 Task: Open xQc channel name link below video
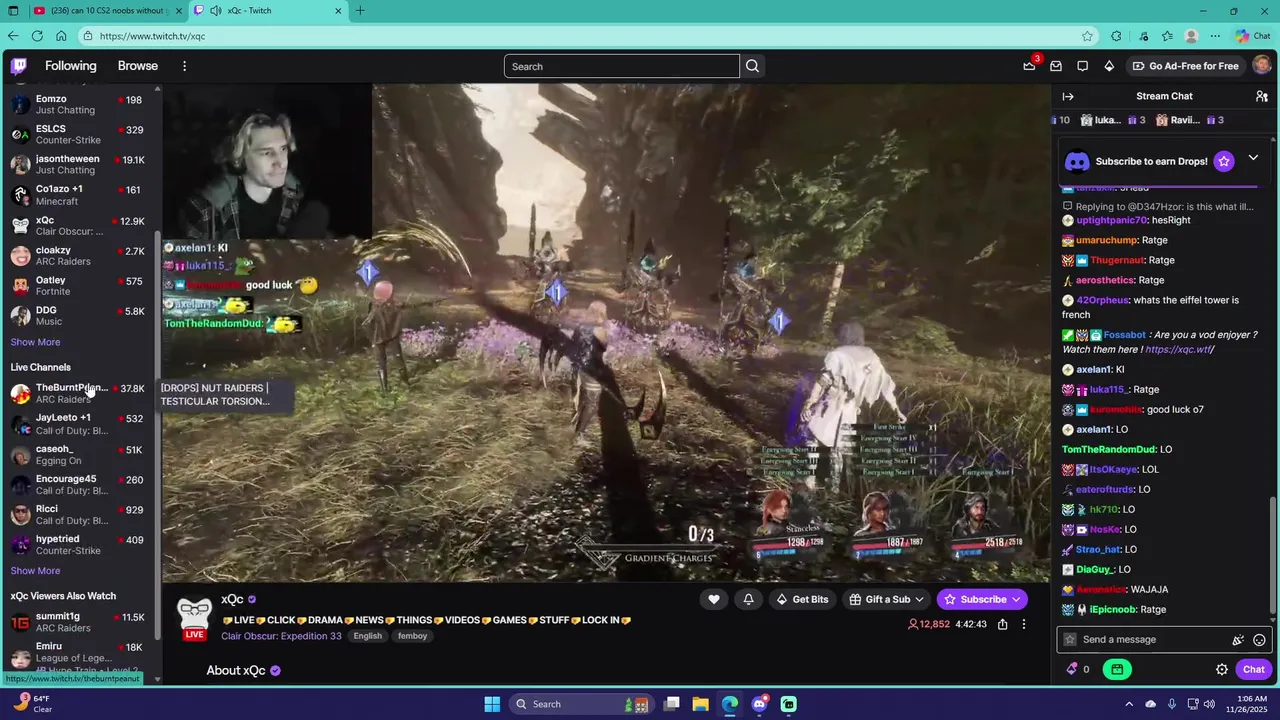click(232, 599)
